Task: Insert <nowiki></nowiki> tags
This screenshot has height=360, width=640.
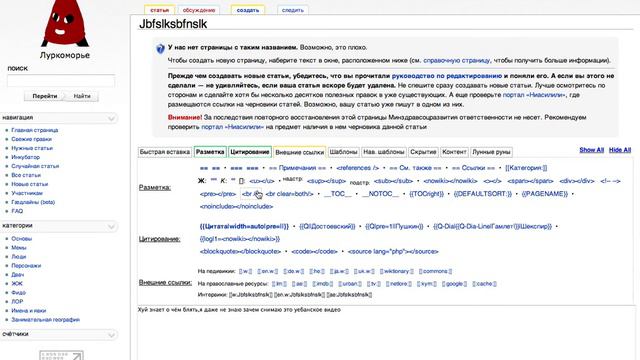Action: (450, 181)
